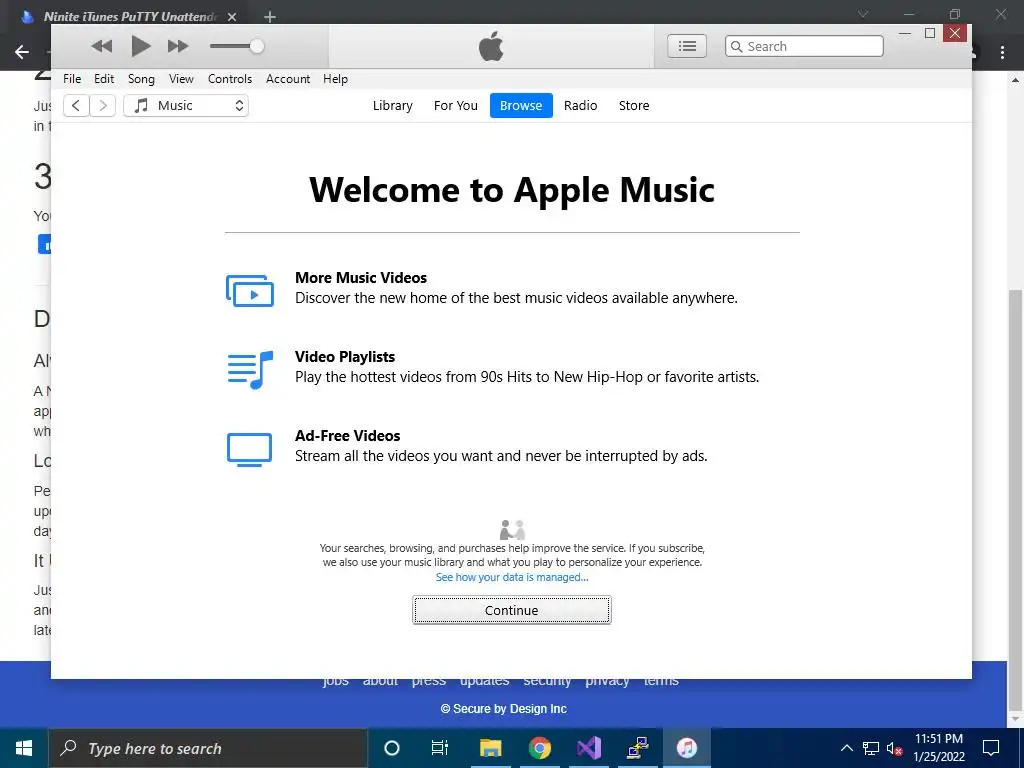Click the 'Welcome to Apple Music' heading

coord(512,190)
